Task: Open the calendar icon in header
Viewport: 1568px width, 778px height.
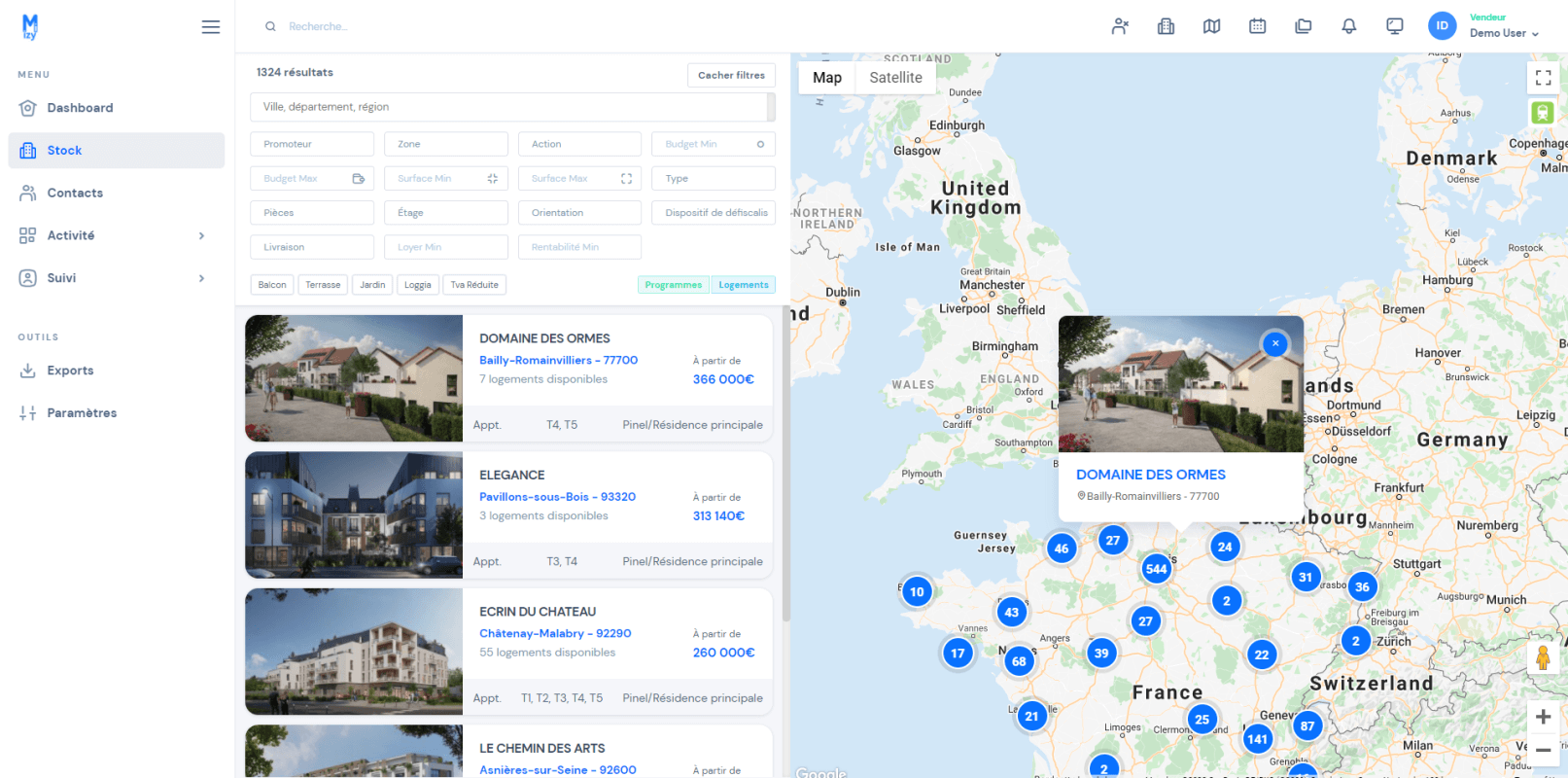Action: click(x=1257, y=26)
